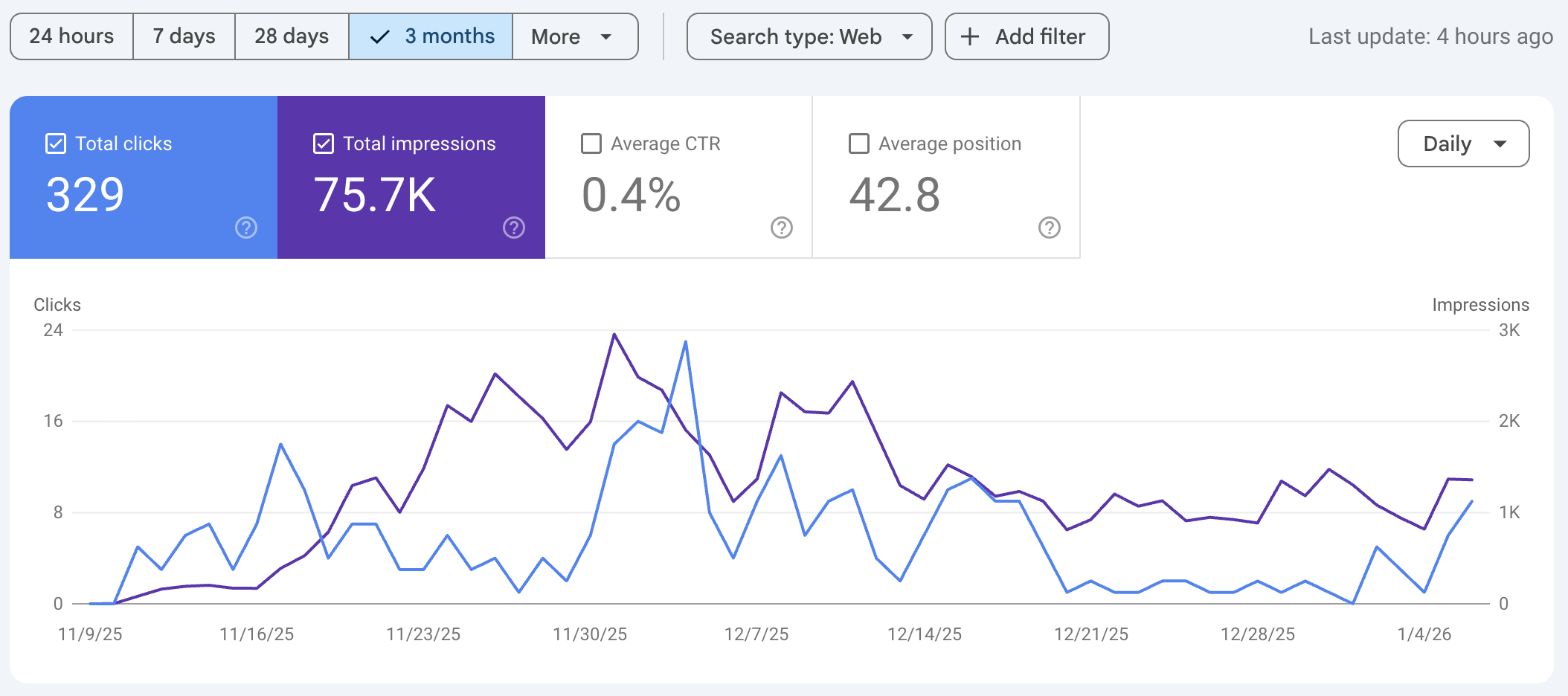Open the Total impressions help tooltip
Image resolution: width=1568 pixels, height=696 pixels.
[x=514, y=228]
